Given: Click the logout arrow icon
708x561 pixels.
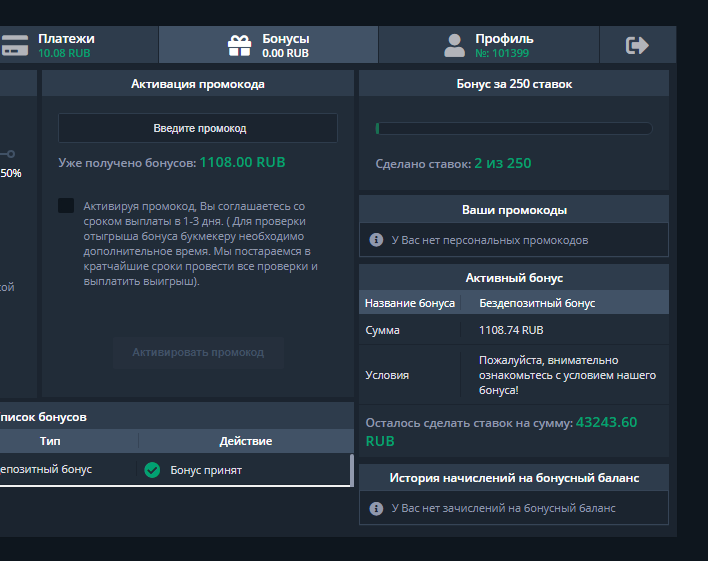Looking at the screenshot, I should [x=637, y=45].
